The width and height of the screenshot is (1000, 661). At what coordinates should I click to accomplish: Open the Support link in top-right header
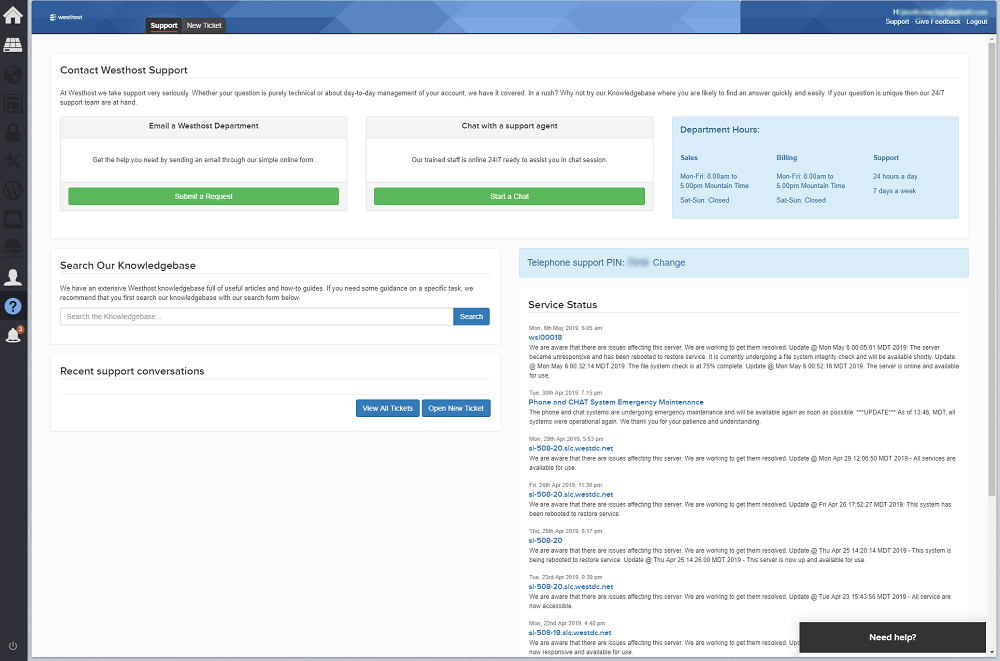(897, 22)
